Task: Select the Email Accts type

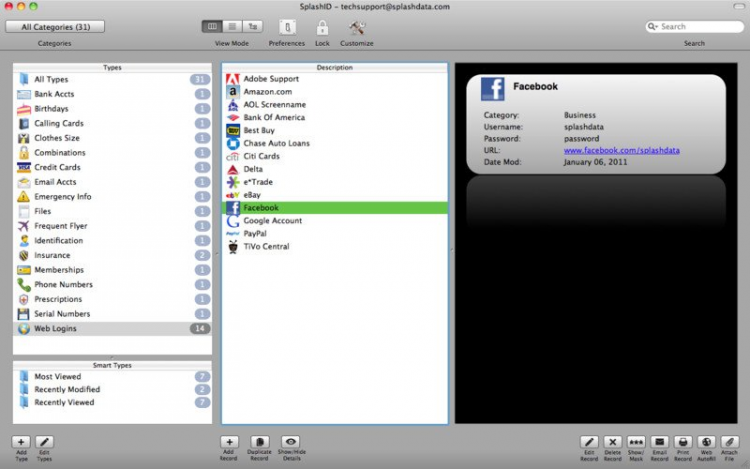Action: pyautogui.click(x=112, y=182)
